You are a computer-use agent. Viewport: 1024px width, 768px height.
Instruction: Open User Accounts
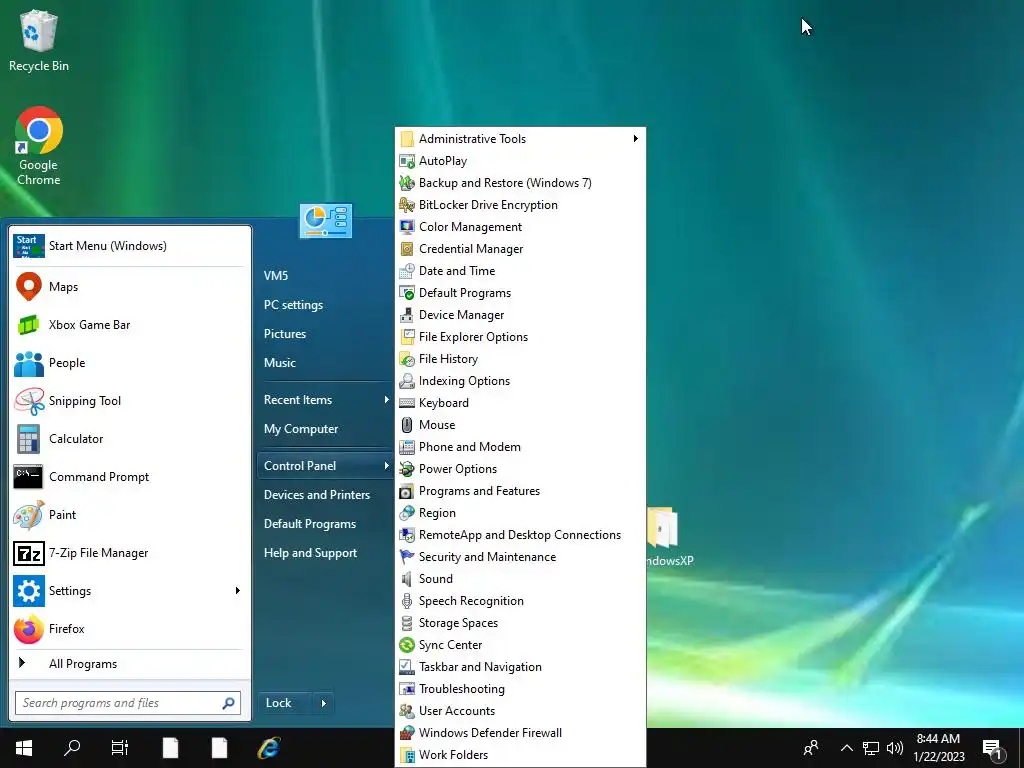coord(520,711)
